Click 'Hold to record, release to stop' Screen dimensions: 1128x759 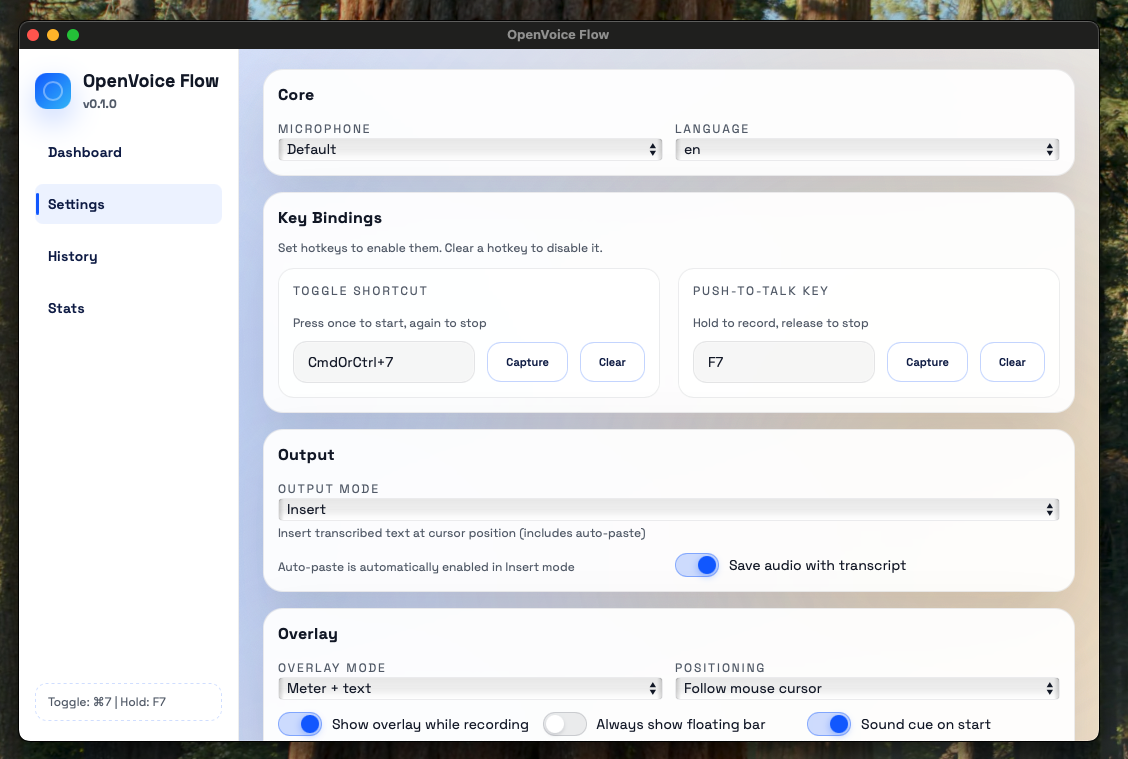point(781,323)
